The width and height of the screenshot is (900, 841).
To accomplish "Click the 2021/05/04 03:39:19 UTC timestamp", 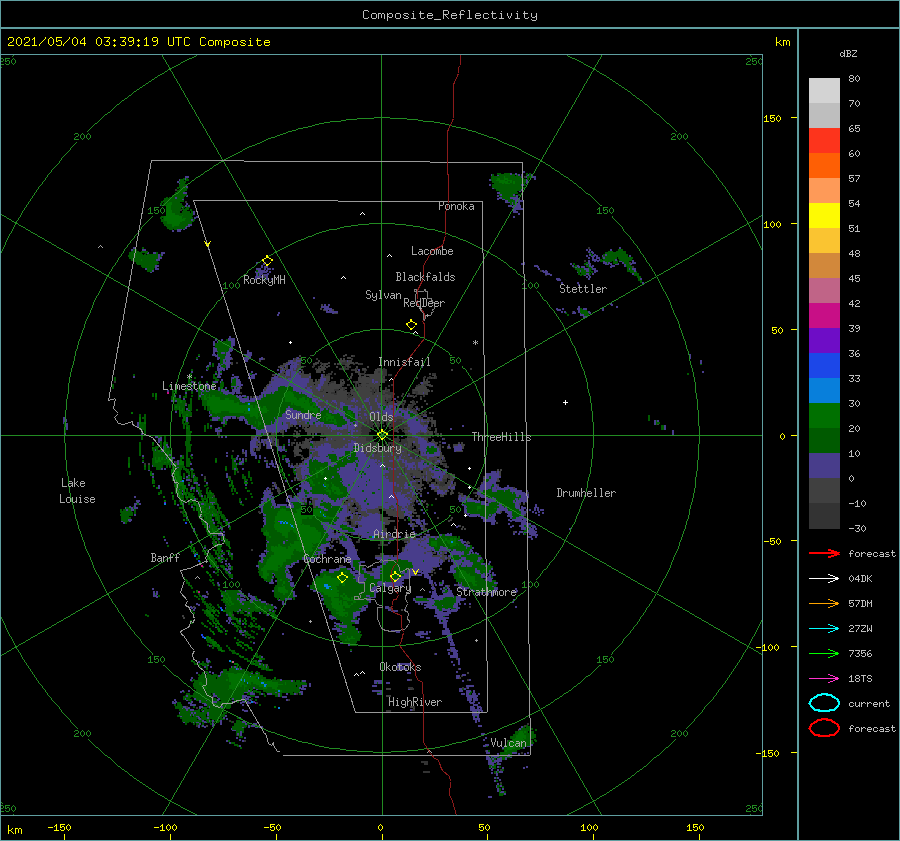I will [98, 42].
